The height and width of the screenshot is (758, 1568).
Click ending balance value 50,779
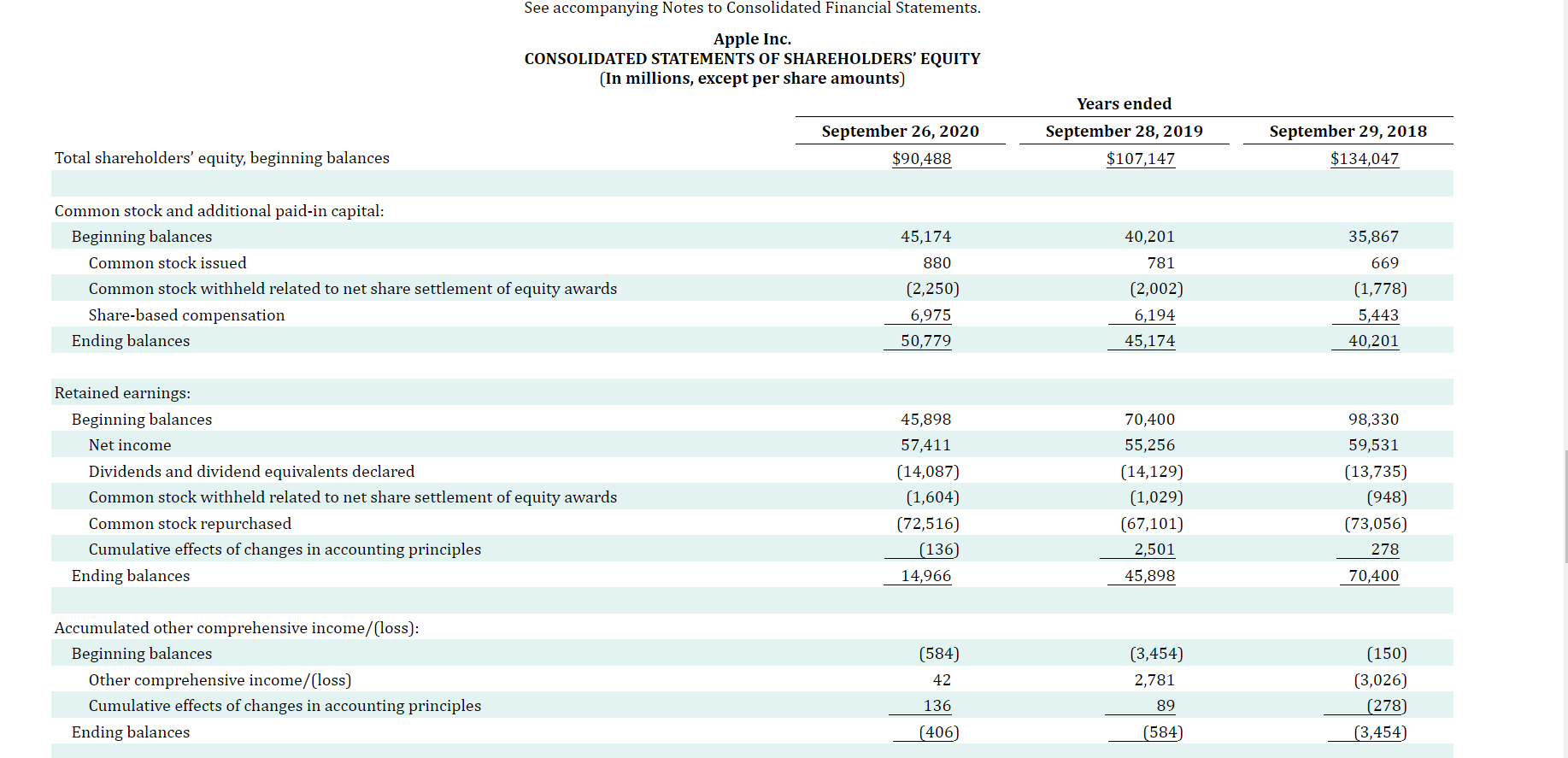coord(925,341)
